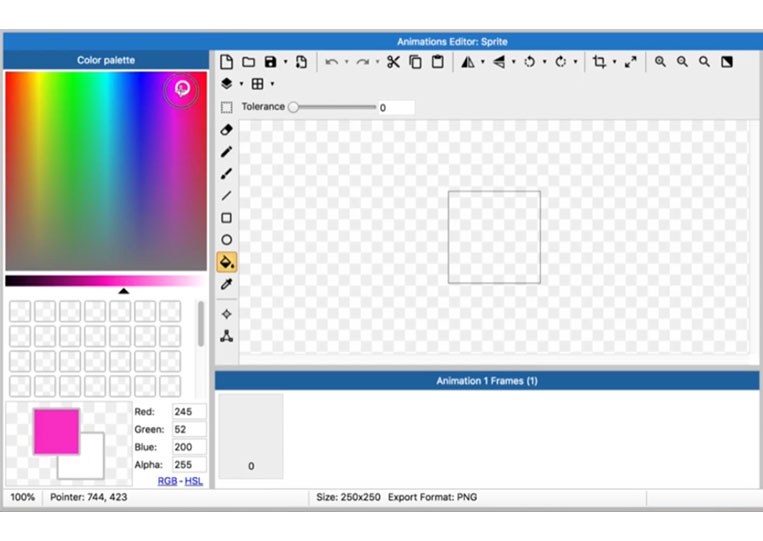Open the flip horizontal dropdown arrow
The image size is (763, 541).
click(483, 62)
